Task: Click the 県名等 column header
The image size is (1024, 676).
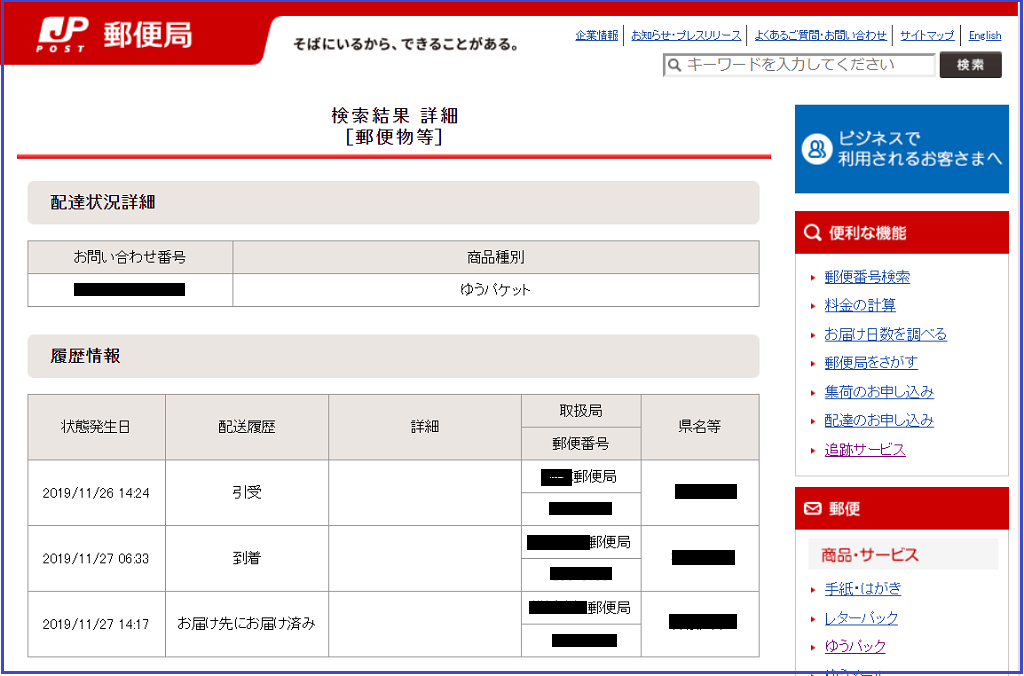Action: click(699, 427)
